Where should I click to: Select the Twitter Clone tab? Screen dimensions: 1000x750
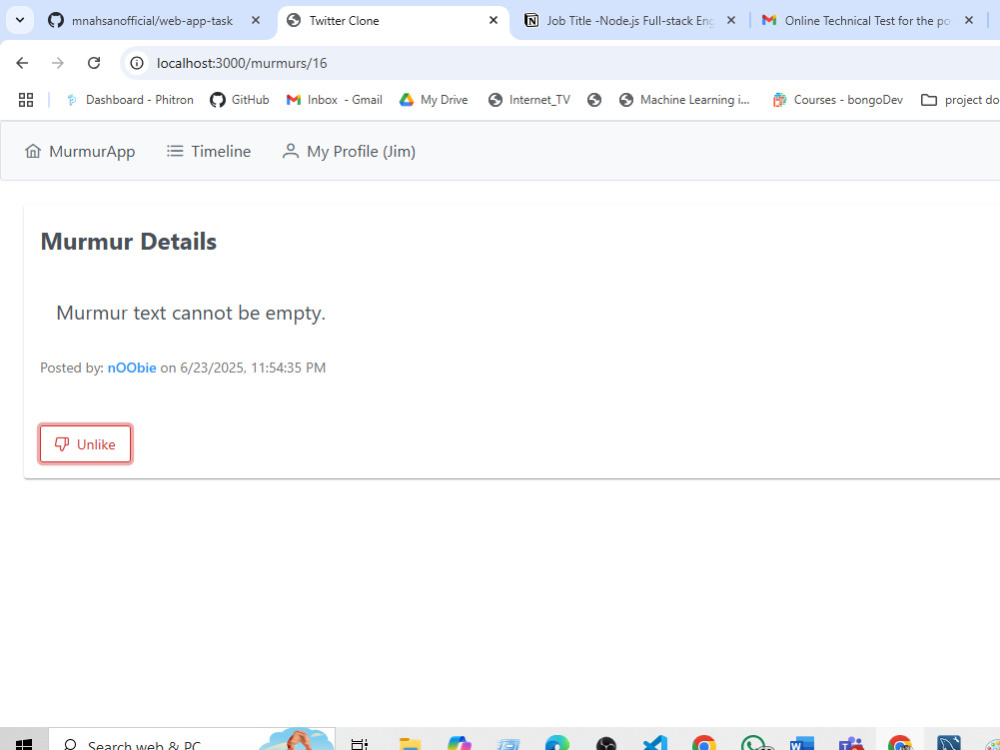coord(393,20)
